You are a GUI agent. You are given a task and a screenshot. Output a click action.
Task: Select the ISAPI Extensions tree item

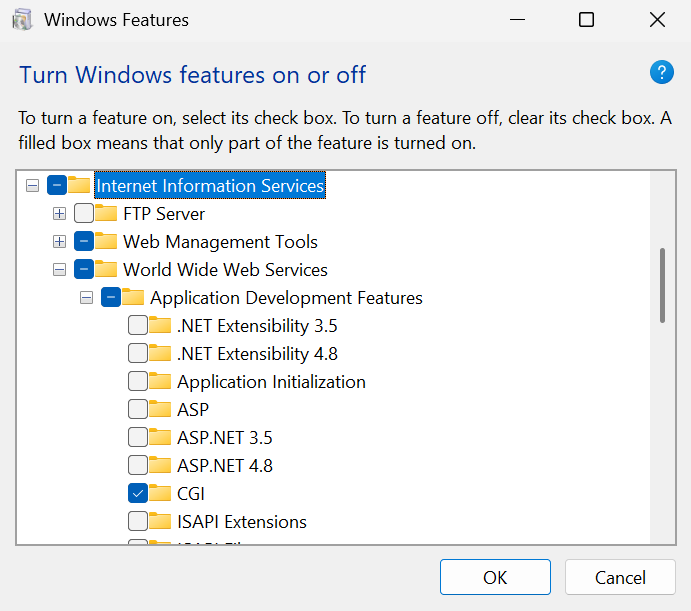point(241,521)
